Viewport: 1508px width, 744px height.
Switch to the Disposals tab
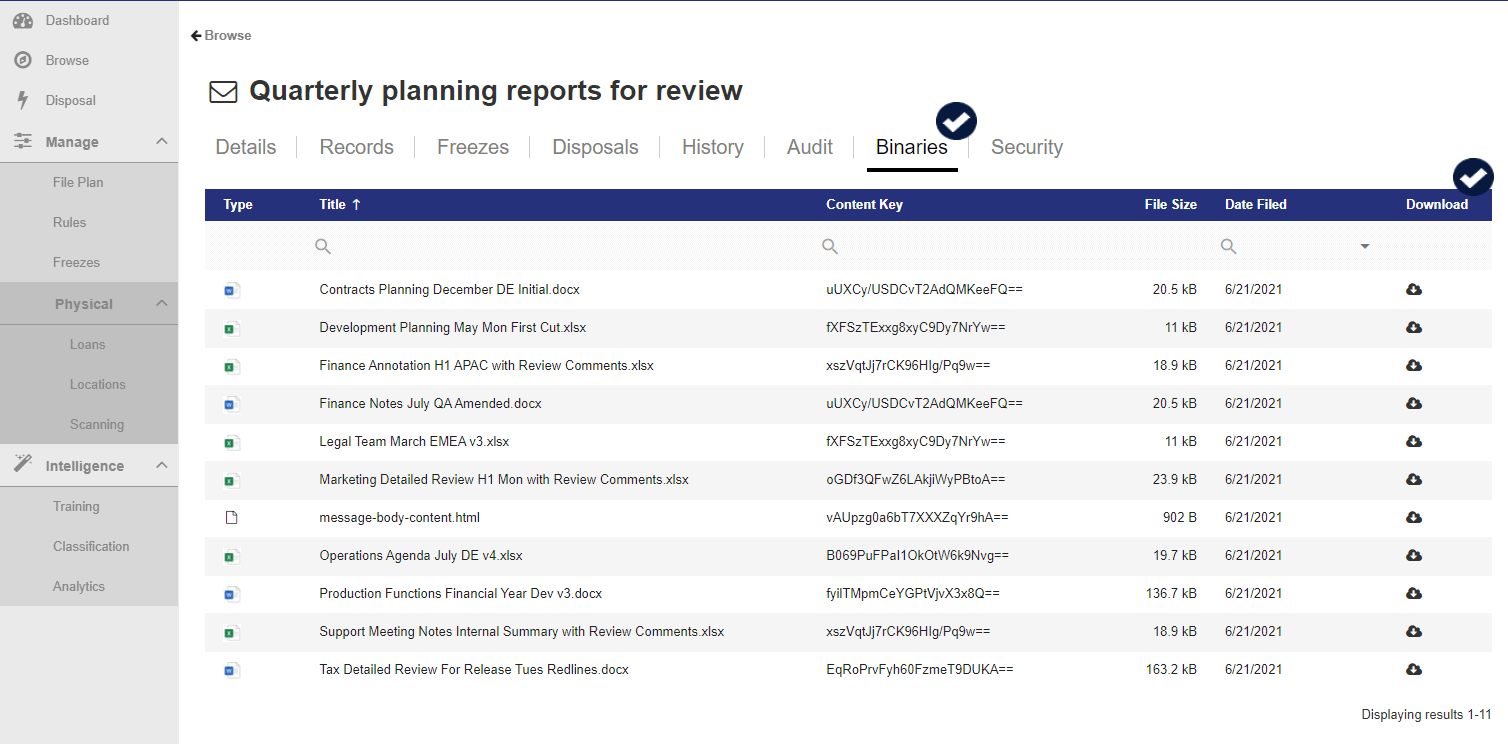[x=596, y=147]
